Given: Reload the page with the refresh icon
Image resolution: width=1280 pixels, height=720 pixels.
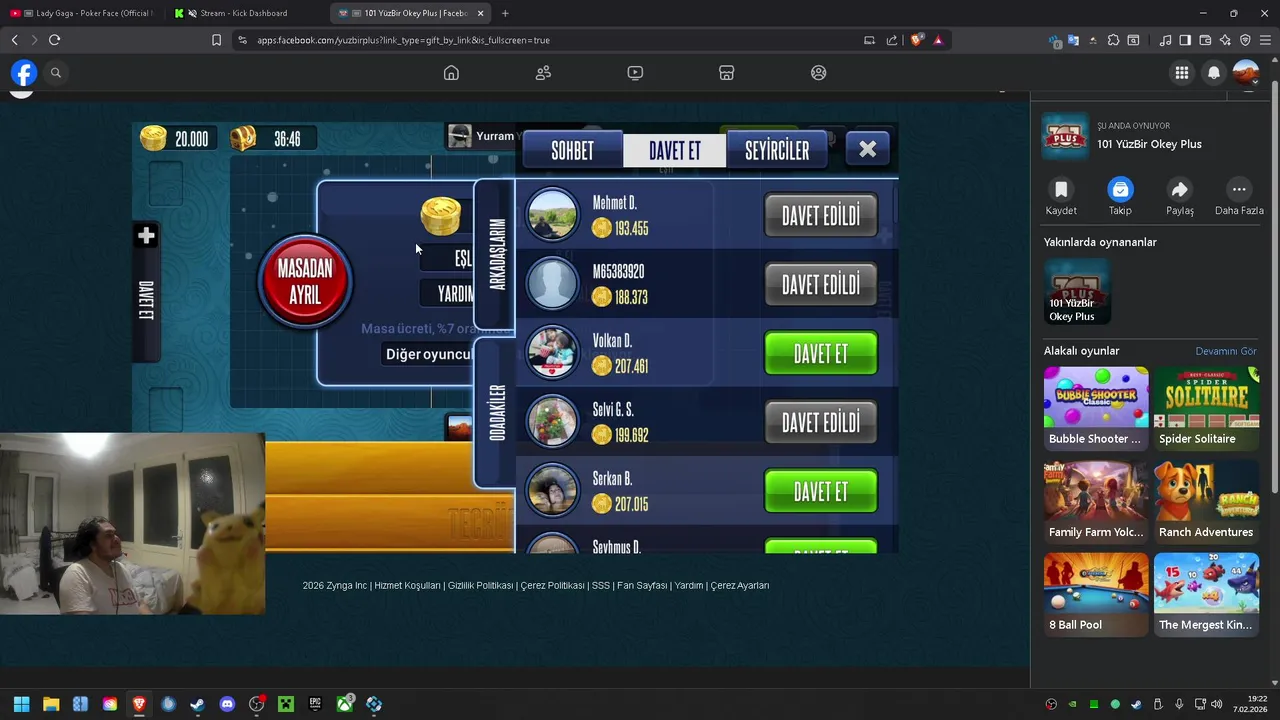Looking at the screenshot, I should [54, 40].
